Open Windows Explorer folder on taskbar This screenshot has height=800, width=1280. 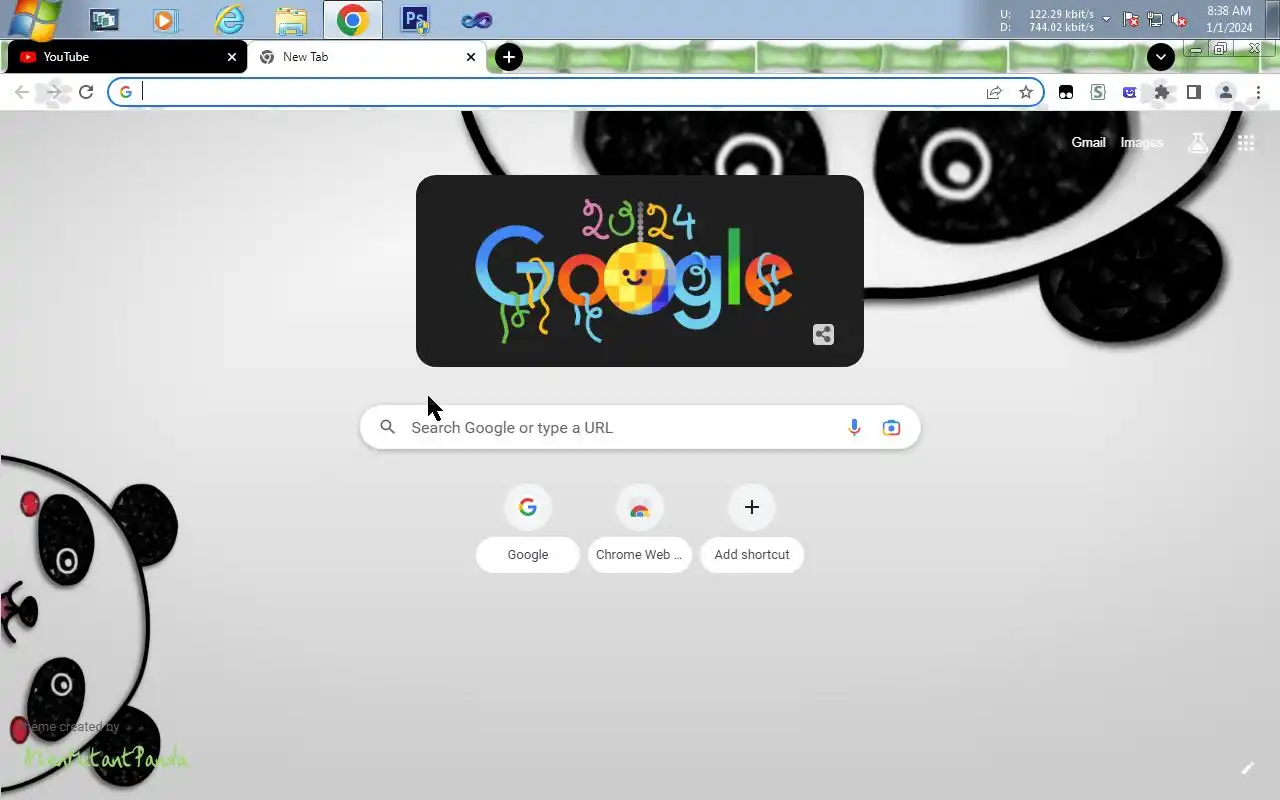(291, 19)
